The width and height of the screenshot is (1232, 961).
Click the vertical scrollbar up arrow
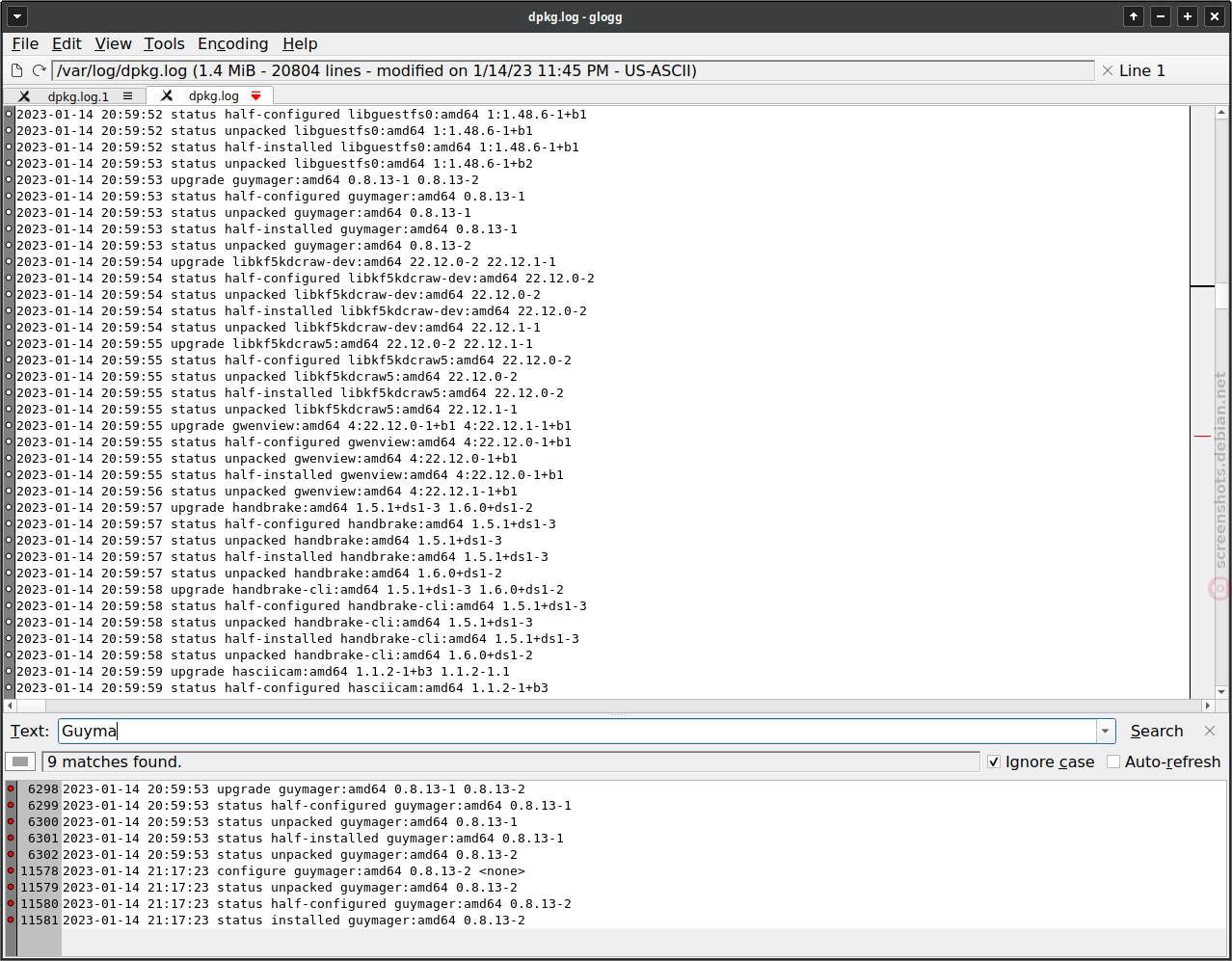tap(1221, 112)
